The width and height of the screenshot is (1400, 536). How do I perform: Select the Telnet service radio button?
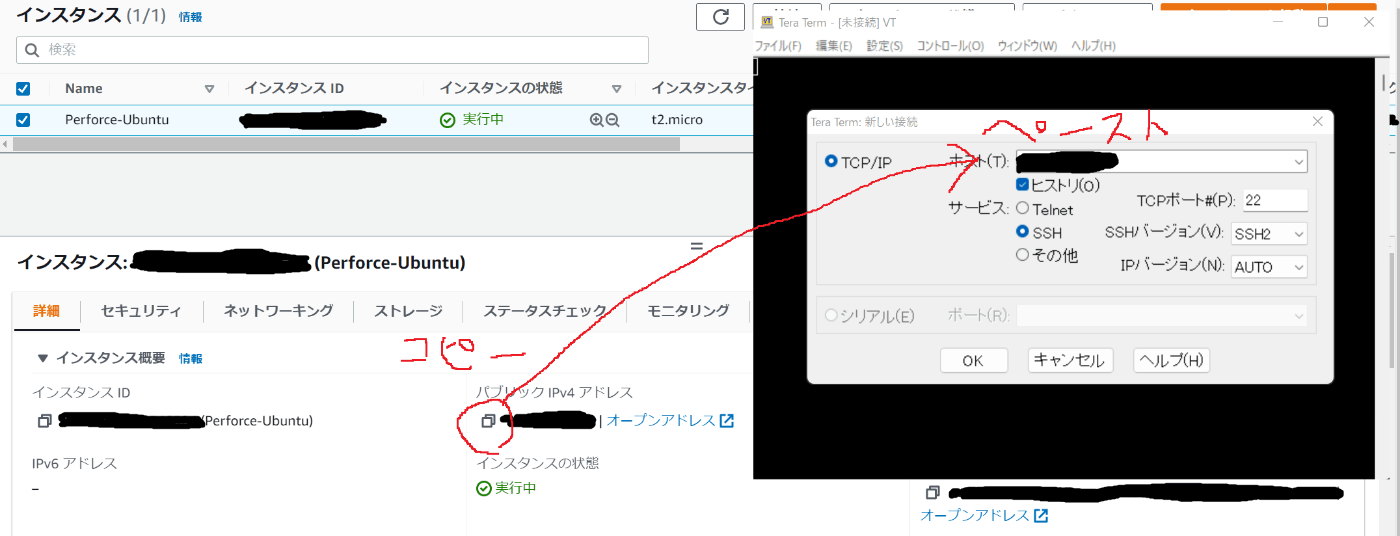point(1022,209)
